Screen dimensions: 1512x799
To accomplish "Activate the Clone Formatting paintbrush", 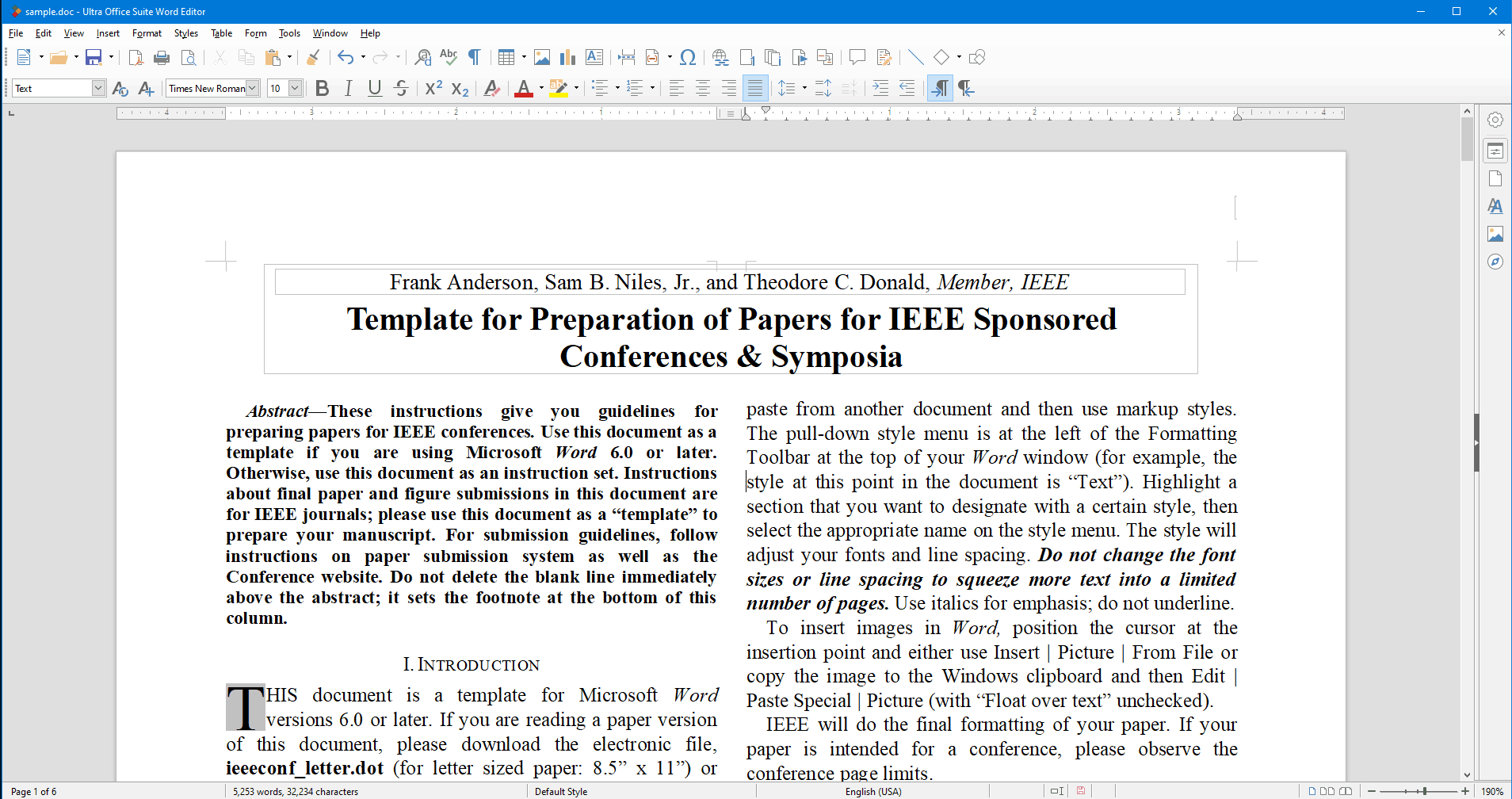I will [x=313, y=57].
